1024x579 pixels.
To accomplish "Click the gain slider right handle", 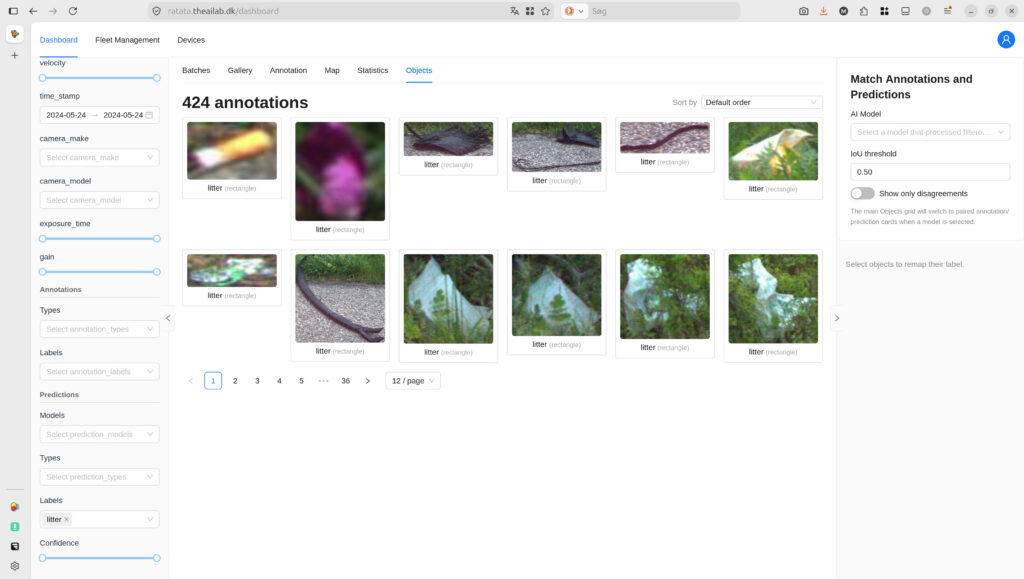I will point(157,272).
